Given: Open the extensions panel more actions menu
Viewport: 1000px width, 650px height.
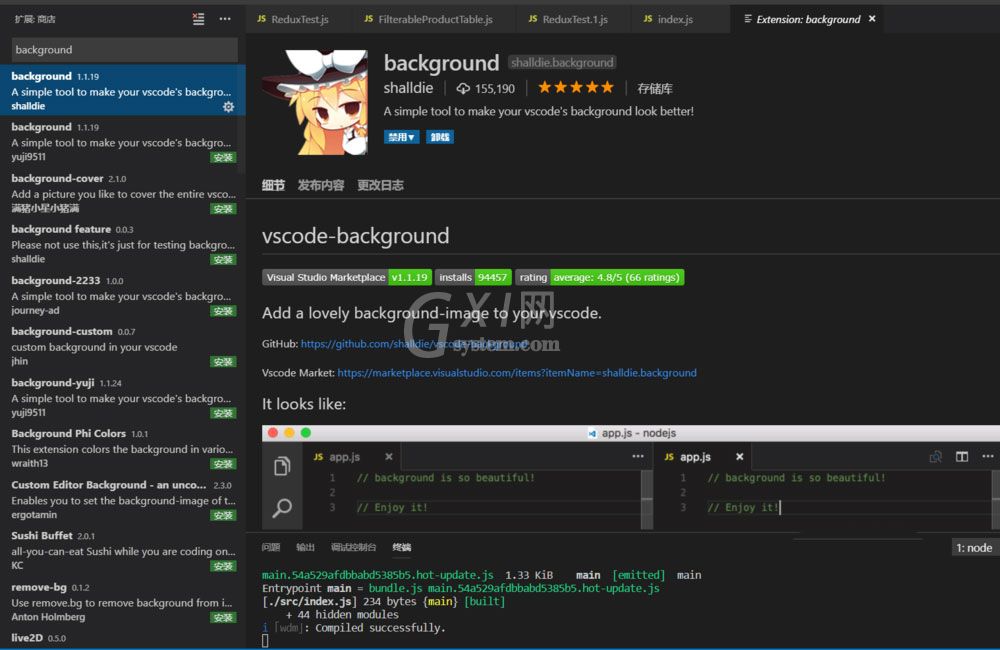Looking at the screenshot, I should 225,19.
